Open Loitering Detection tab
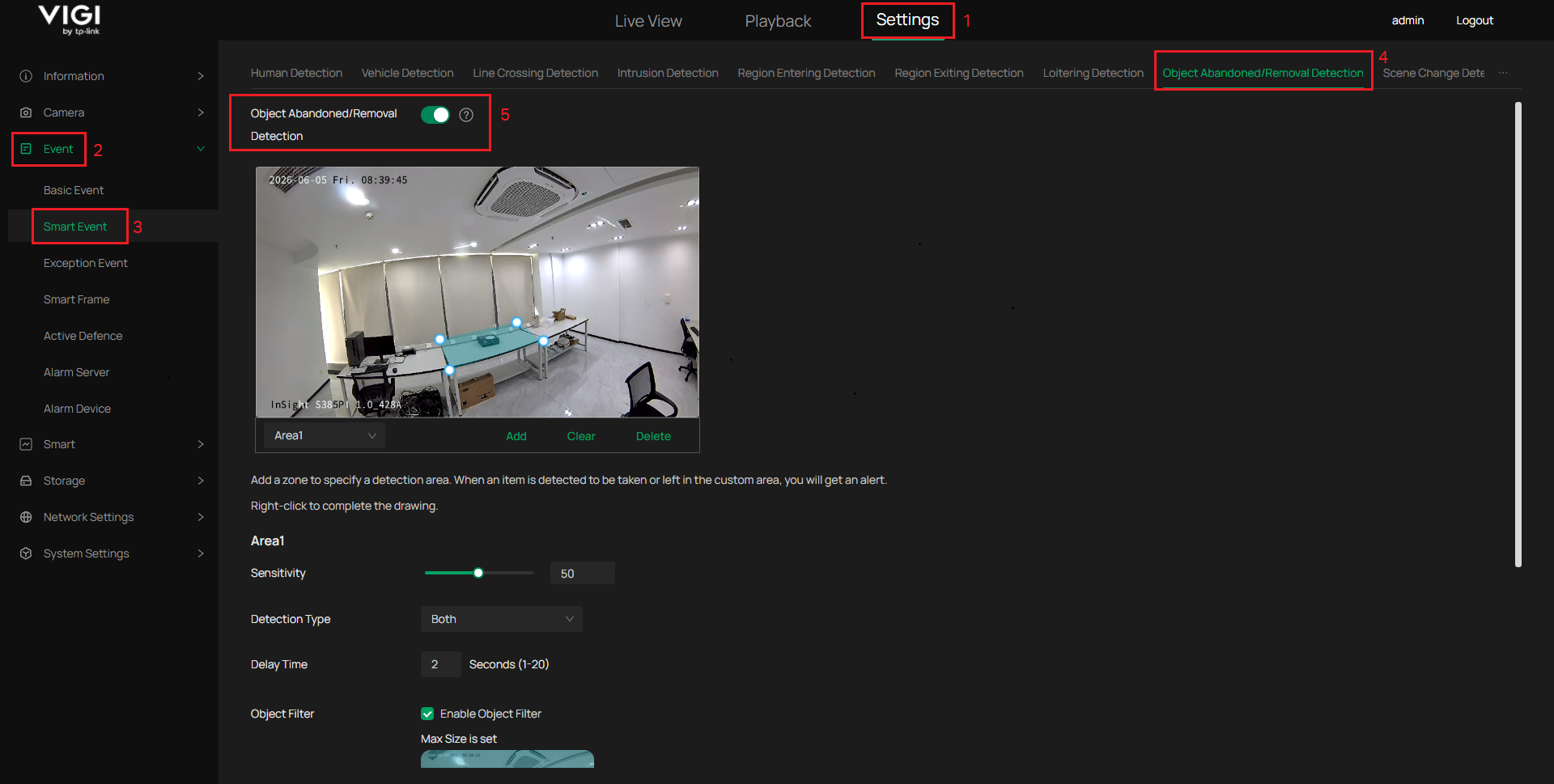Screen dimensions: 1554x784 point(1093,73)
